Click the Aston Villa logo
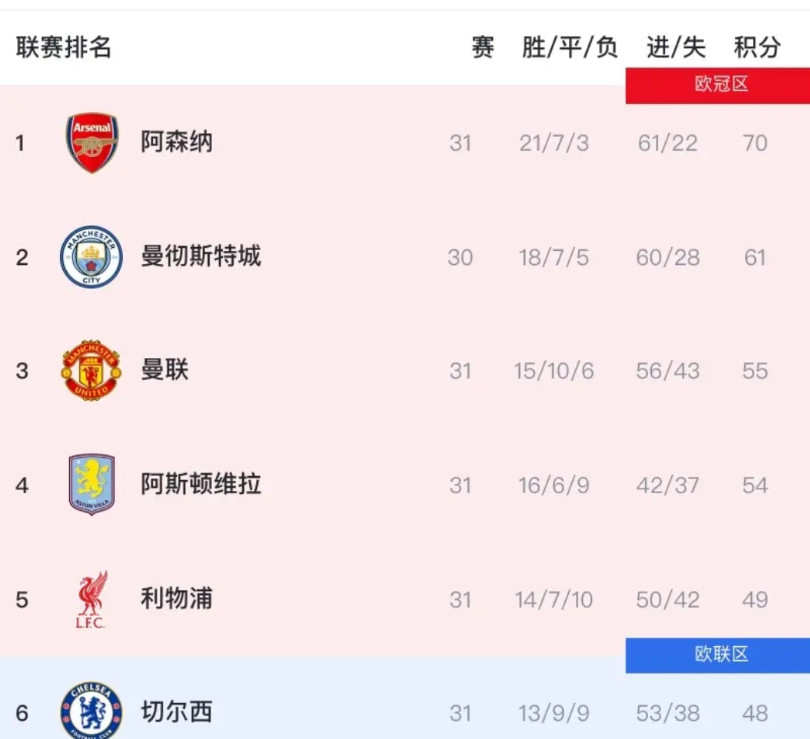The image size is (810, 739). point(92,485)
